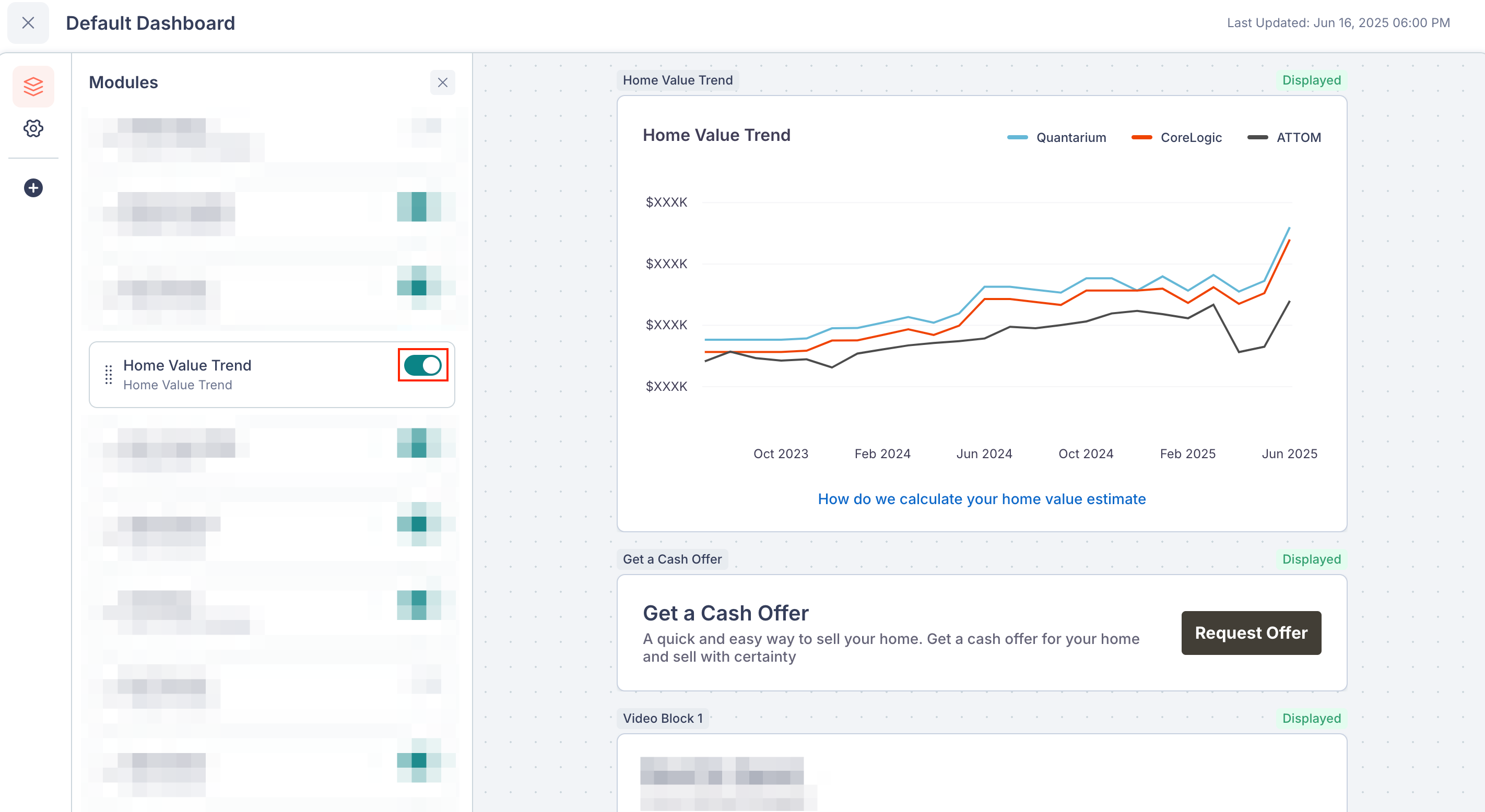This screenshot has height=812, width=1485.
Task: Click the plus add icon in sidebar
Action: 33,188
